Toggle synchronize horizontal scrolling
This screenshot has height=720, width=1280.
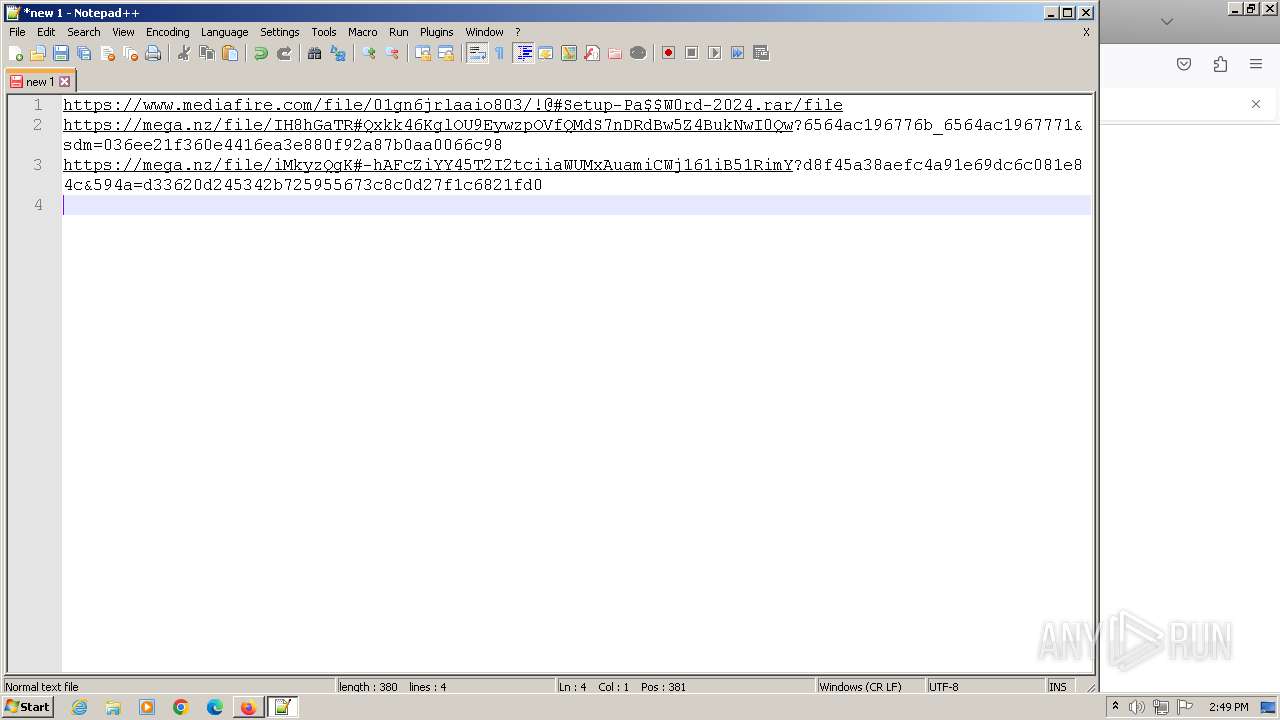click(x=446, y=53)
